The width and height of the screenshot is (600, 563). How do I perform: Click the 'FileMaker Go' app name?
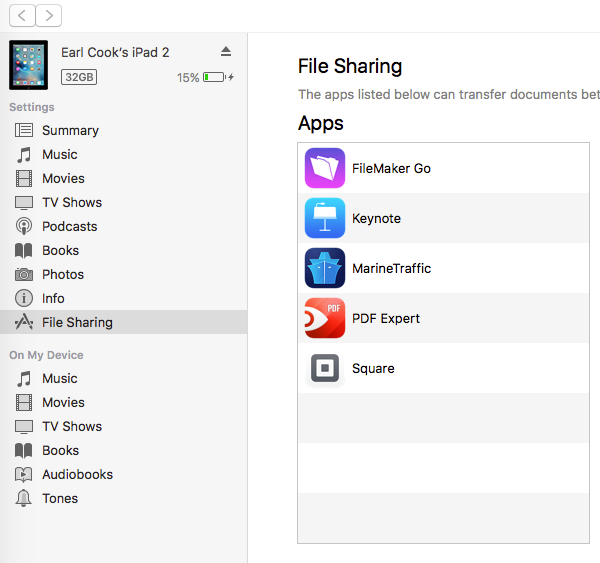[391, 168]
